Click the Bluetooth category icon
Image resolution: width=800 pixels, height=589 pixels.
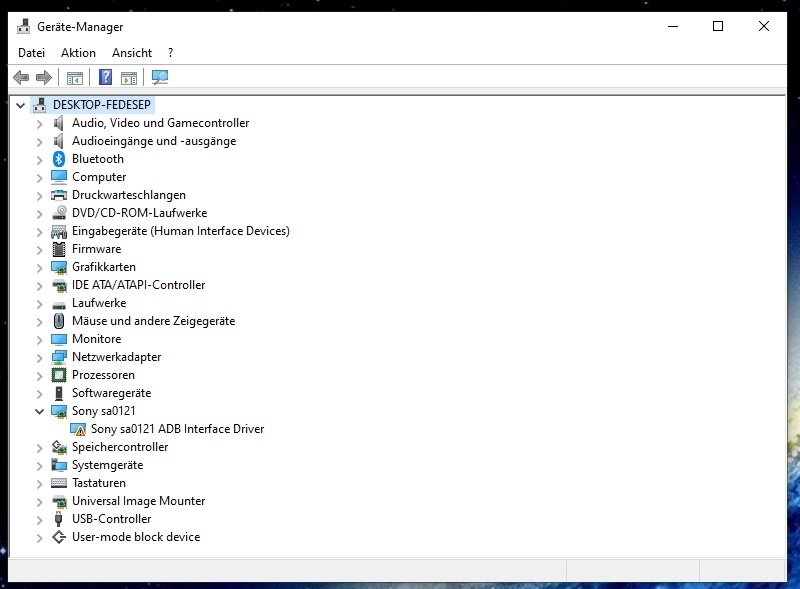click(x=59, y=159)
